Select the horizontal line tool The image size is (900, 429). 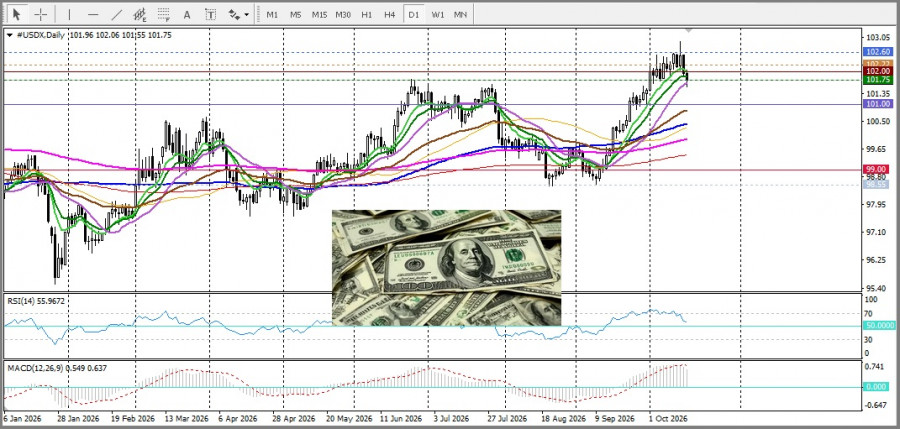[x=94, y=14]
